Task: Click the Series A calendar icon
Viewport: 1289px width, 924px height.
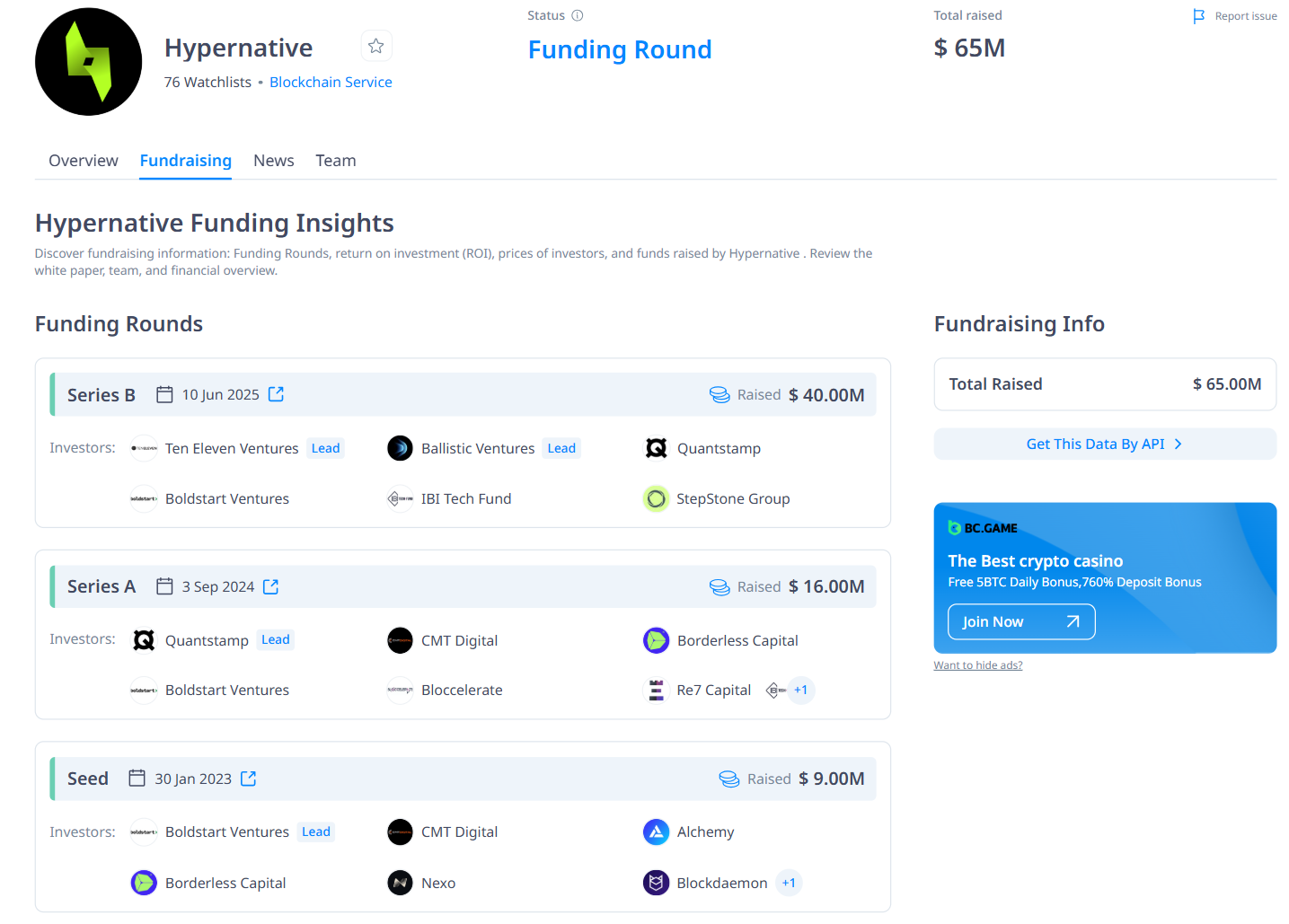Action: pos(164,586)
